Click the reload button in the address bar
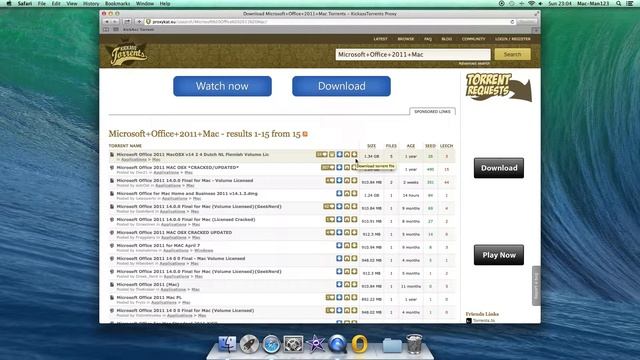This screenshot has width=640, height=360. click(512, 22)
